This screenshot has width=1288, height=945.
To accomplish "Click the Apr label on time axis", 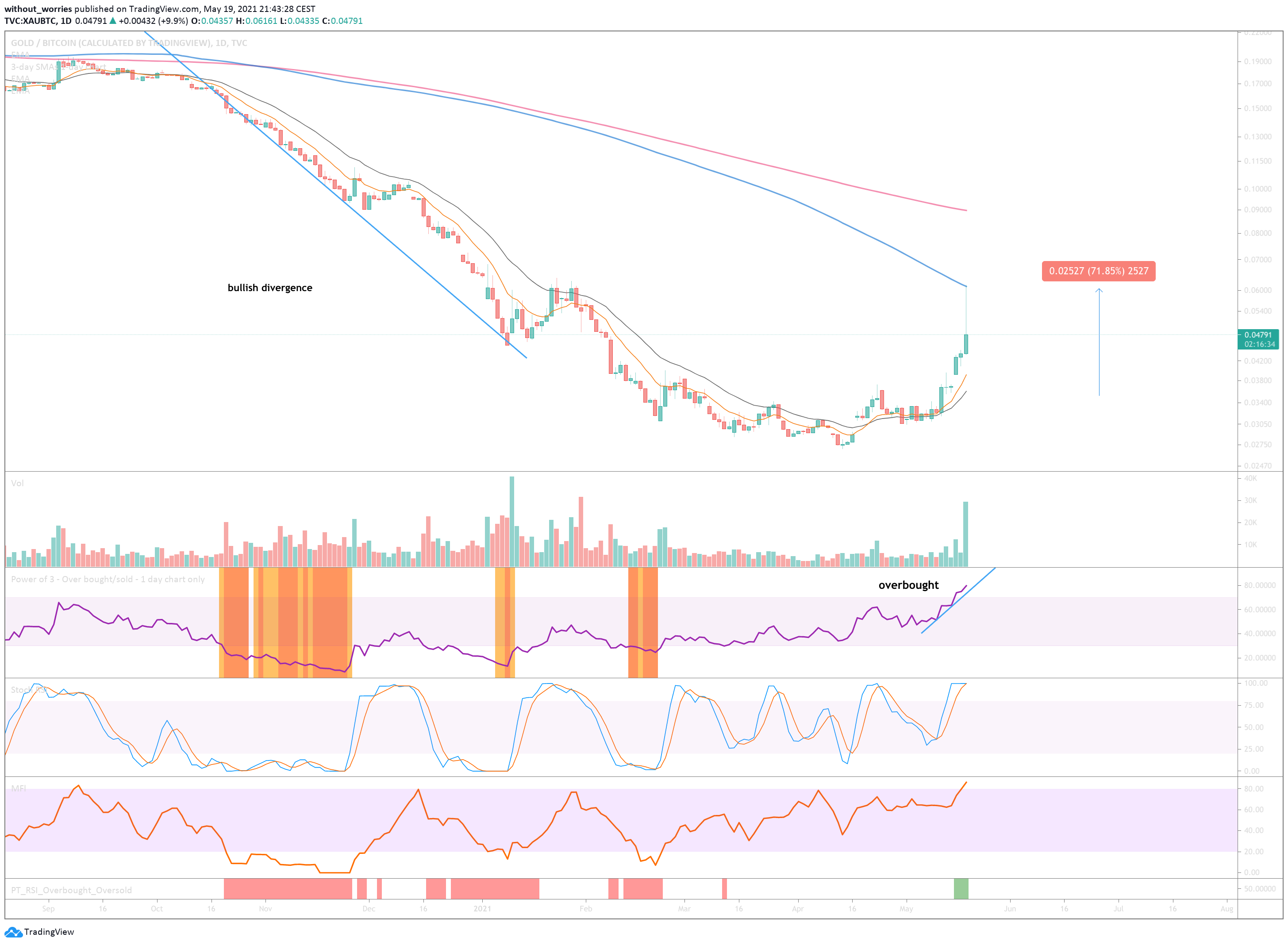I will click(x=798, y=908).
